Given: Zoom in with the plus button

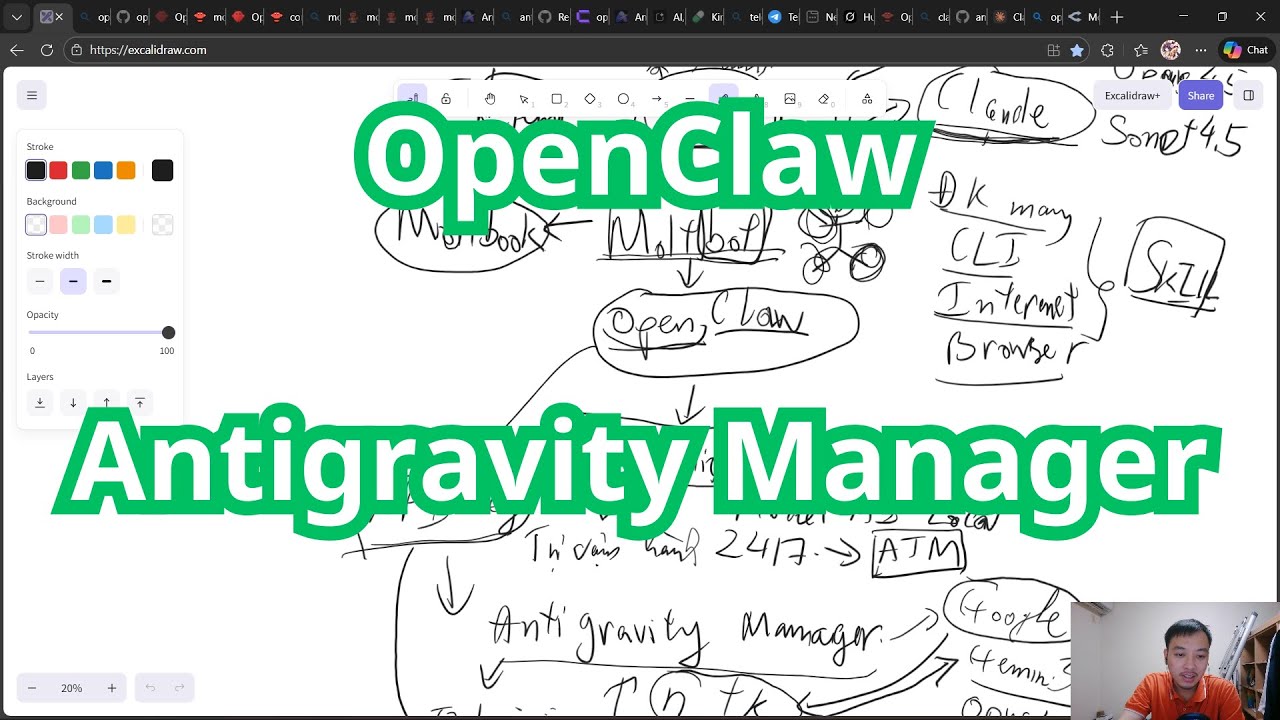Looking at the screenshot, I should pyautogui.click(x=112, y=688).
